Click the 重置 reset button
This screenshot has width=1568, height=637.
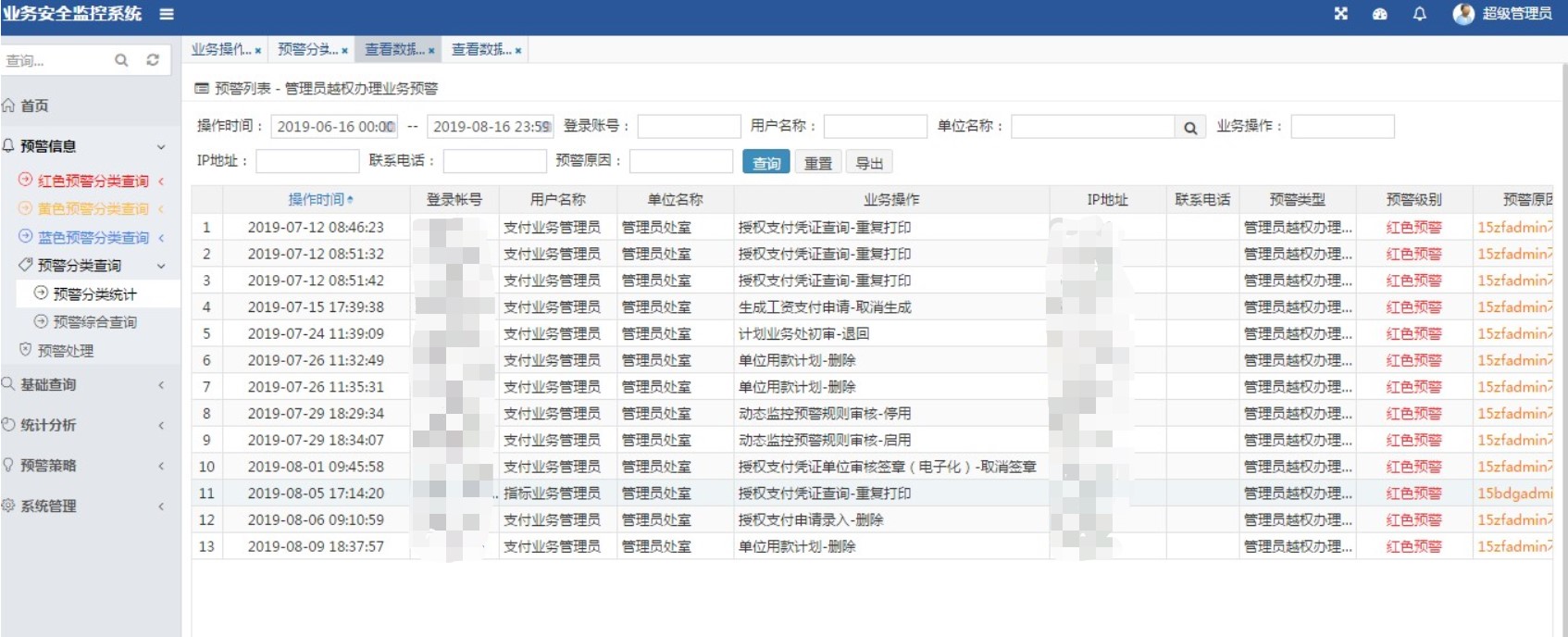click(817, 163)
